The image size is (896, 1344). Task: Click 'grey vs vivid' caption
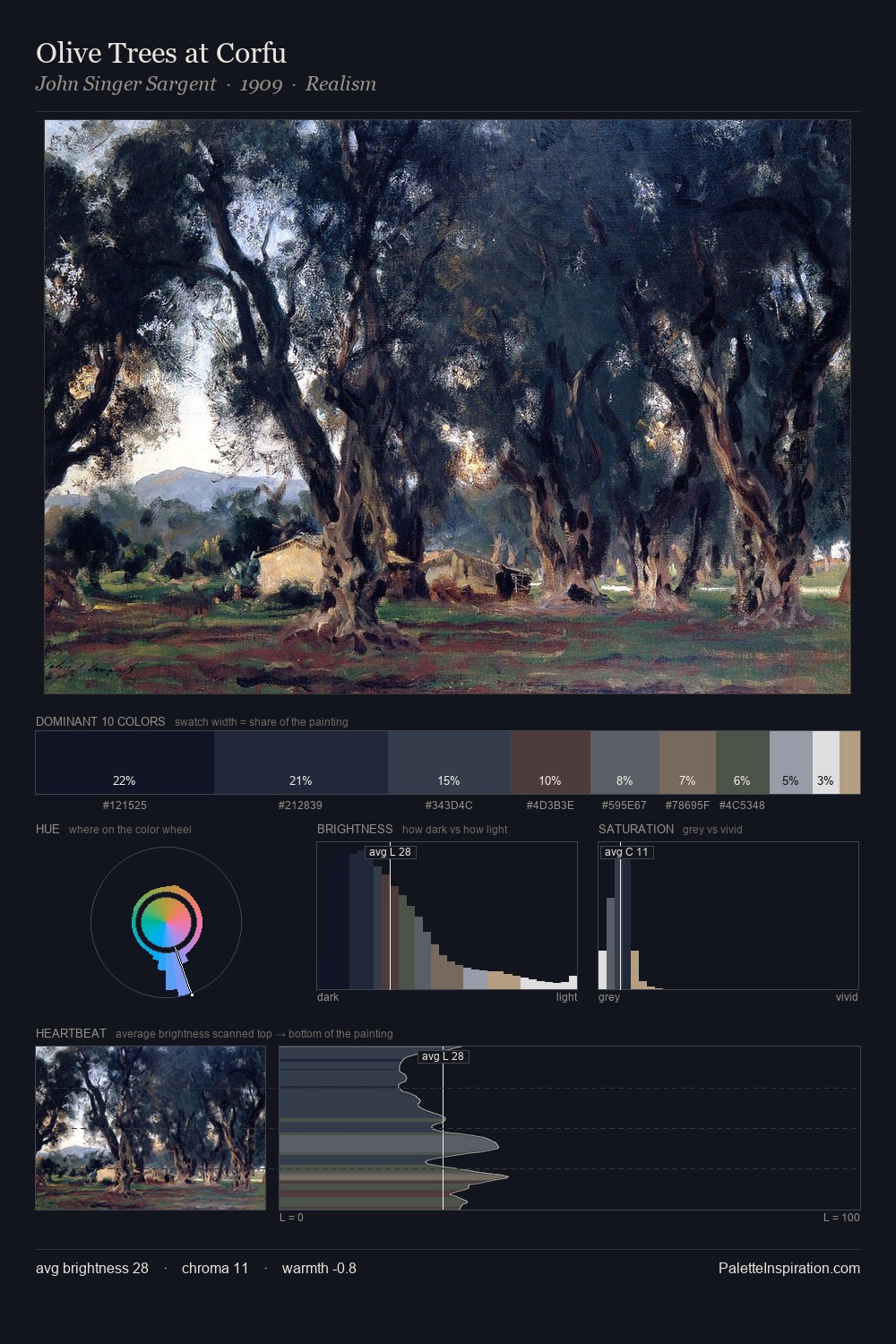click(713, 830)
